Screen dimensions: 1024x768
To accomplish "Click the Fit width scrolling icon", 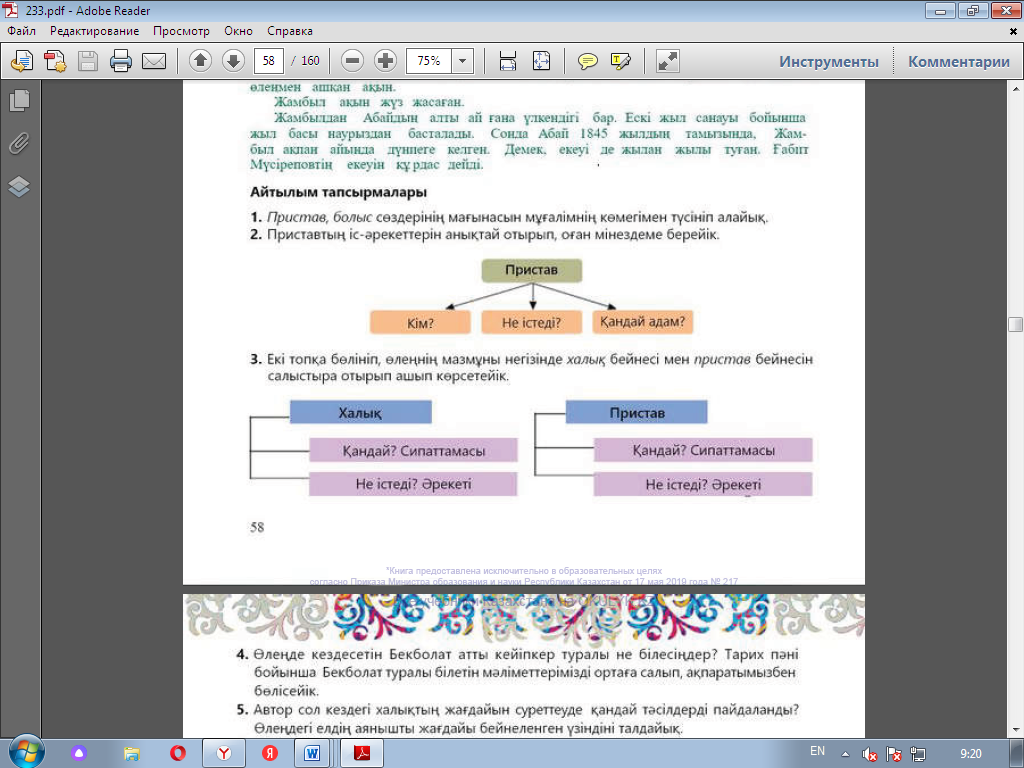I will click(507, 61).
